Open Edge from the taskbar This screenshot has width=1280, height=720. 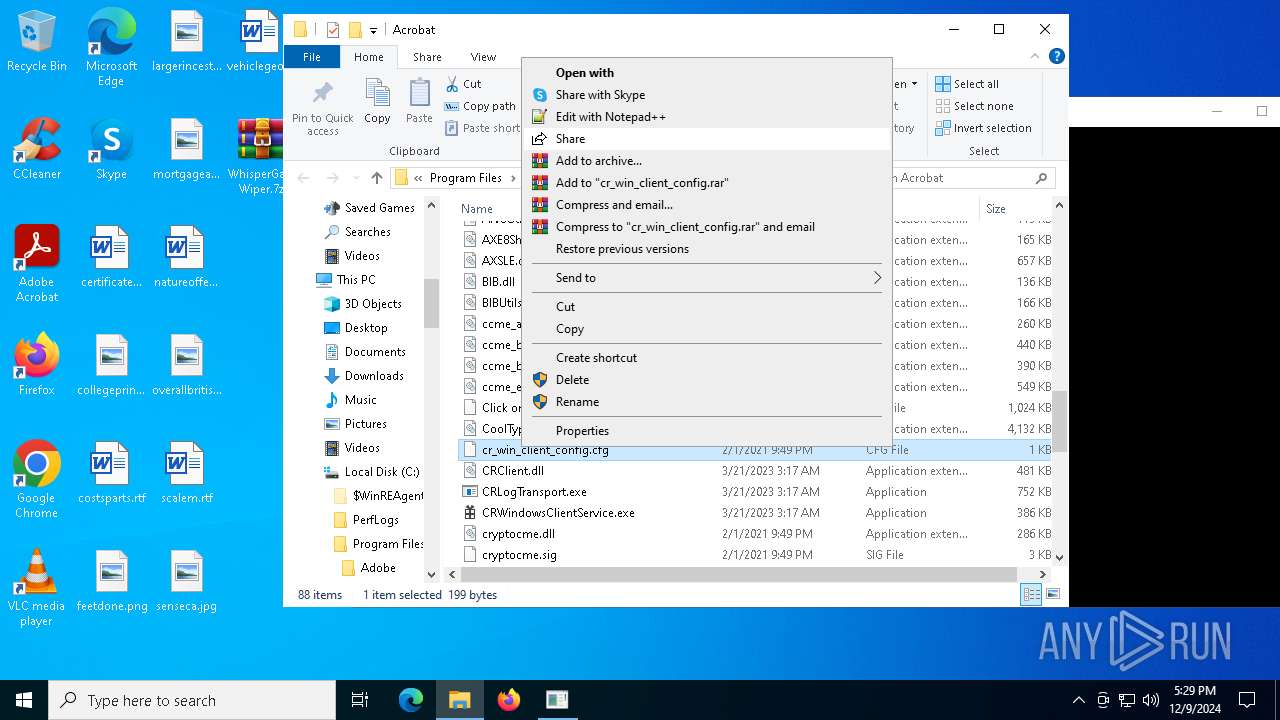point(411,700)
